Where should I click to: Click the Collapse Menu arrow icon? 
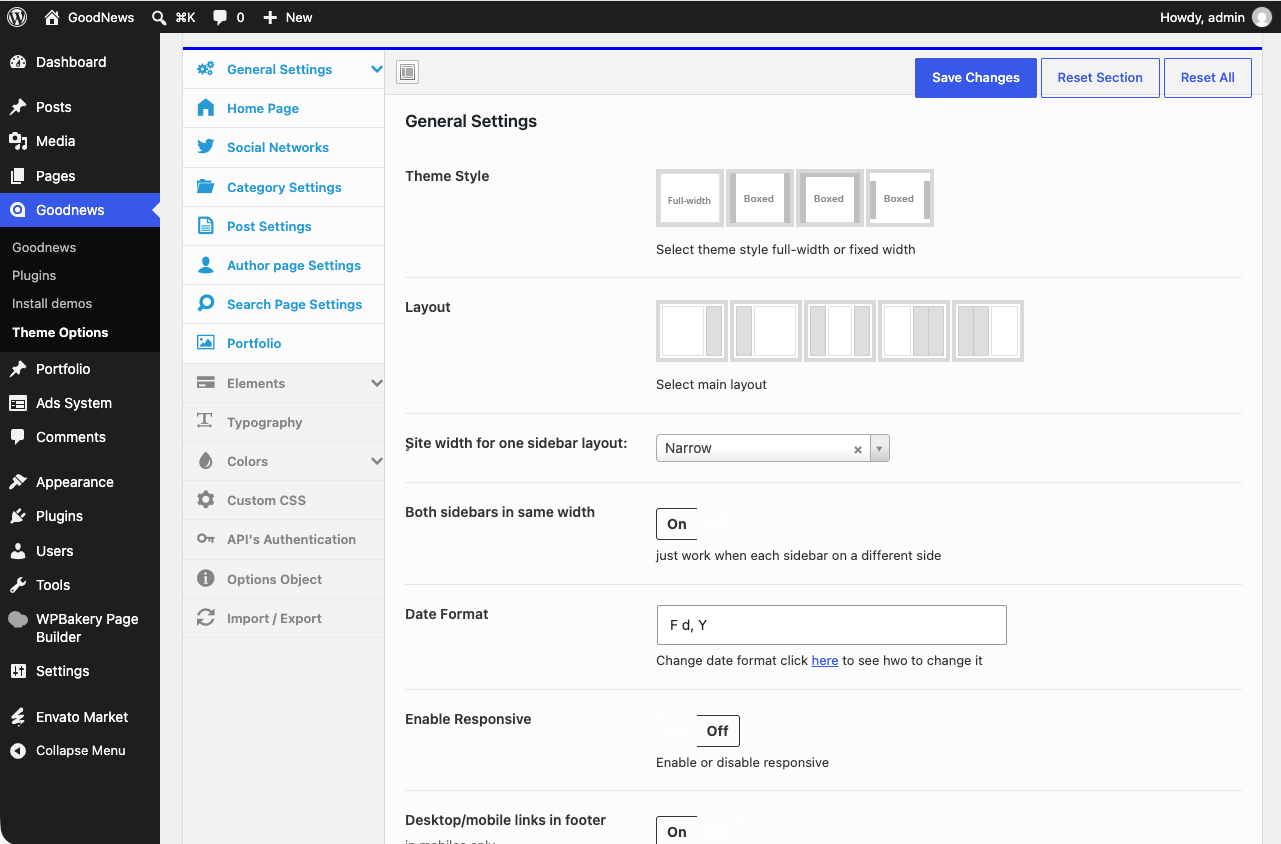18,751
